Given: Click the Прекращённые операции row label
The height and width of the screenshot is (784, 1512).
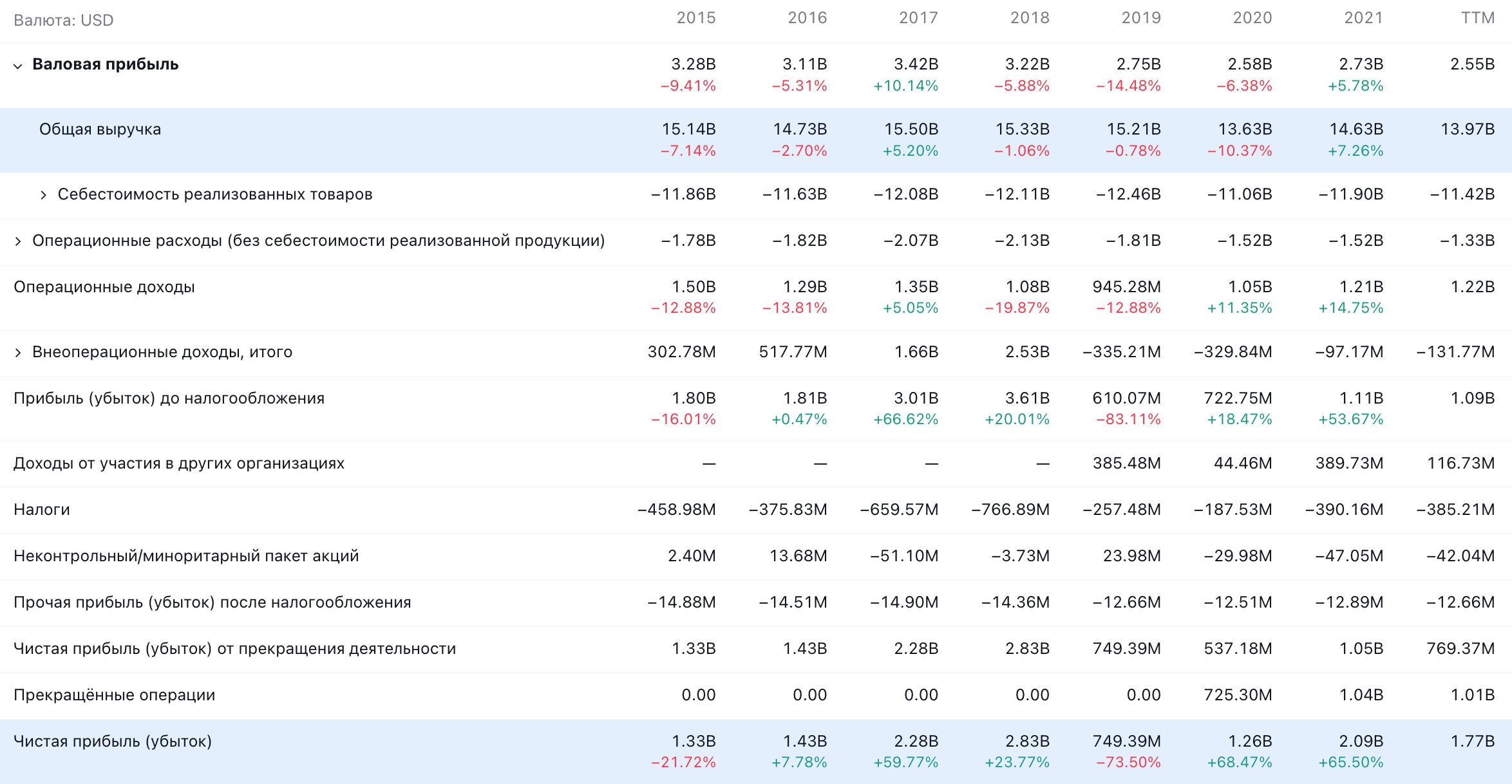Looking at the screenshot, I should (115, 695).
